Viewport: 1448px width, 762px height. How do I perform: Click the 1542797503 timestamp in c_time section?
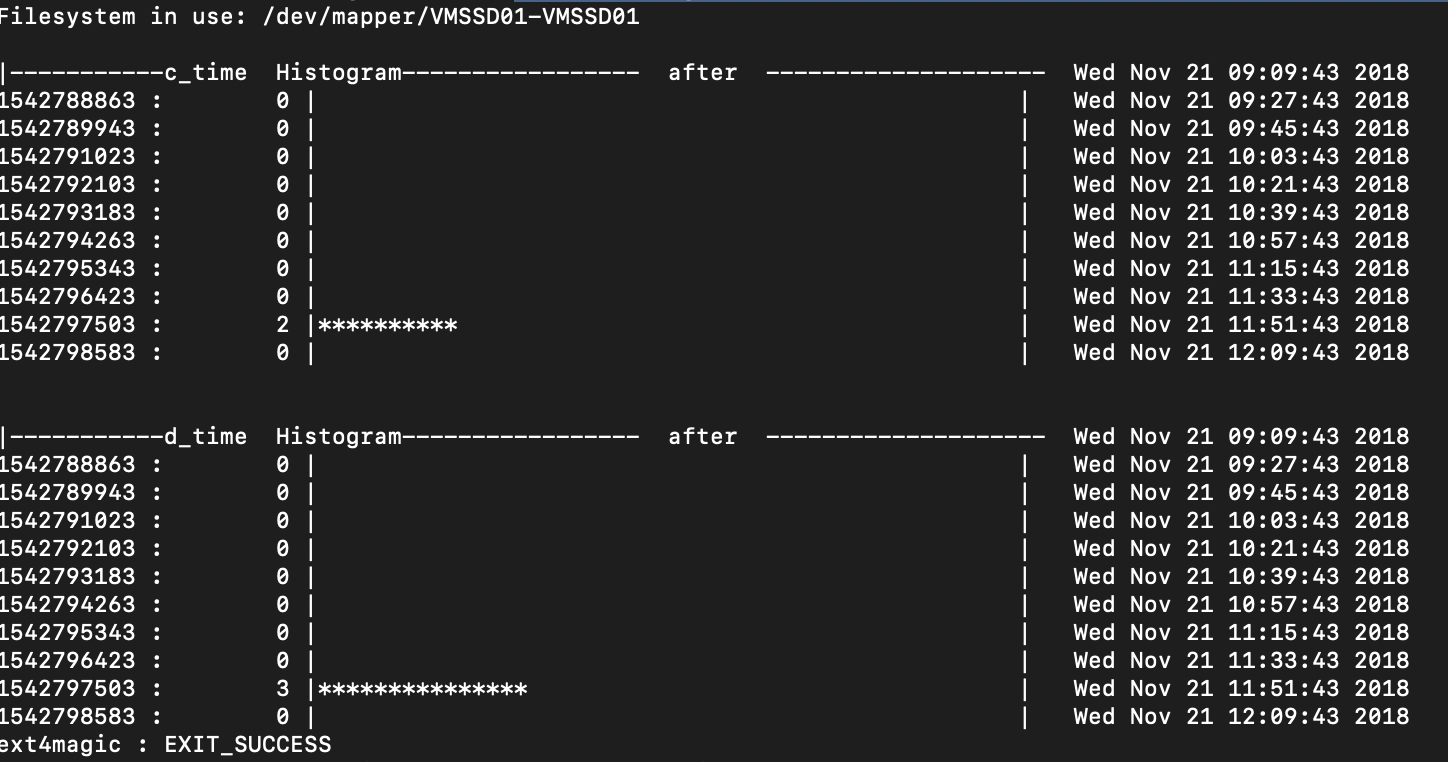coord(67,325)
